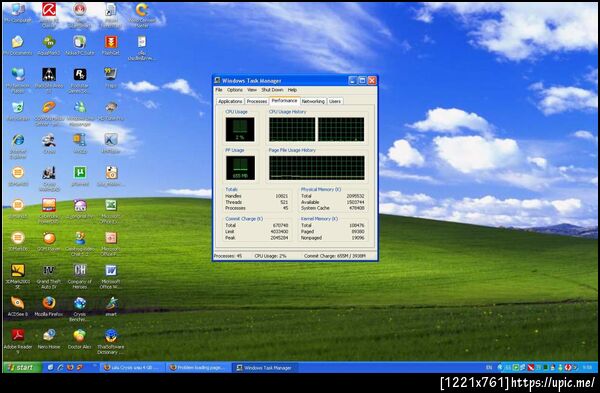Launch Crysis Benchmark desktop shortcut
Screen dimensions: 600x393
(80, 308)
